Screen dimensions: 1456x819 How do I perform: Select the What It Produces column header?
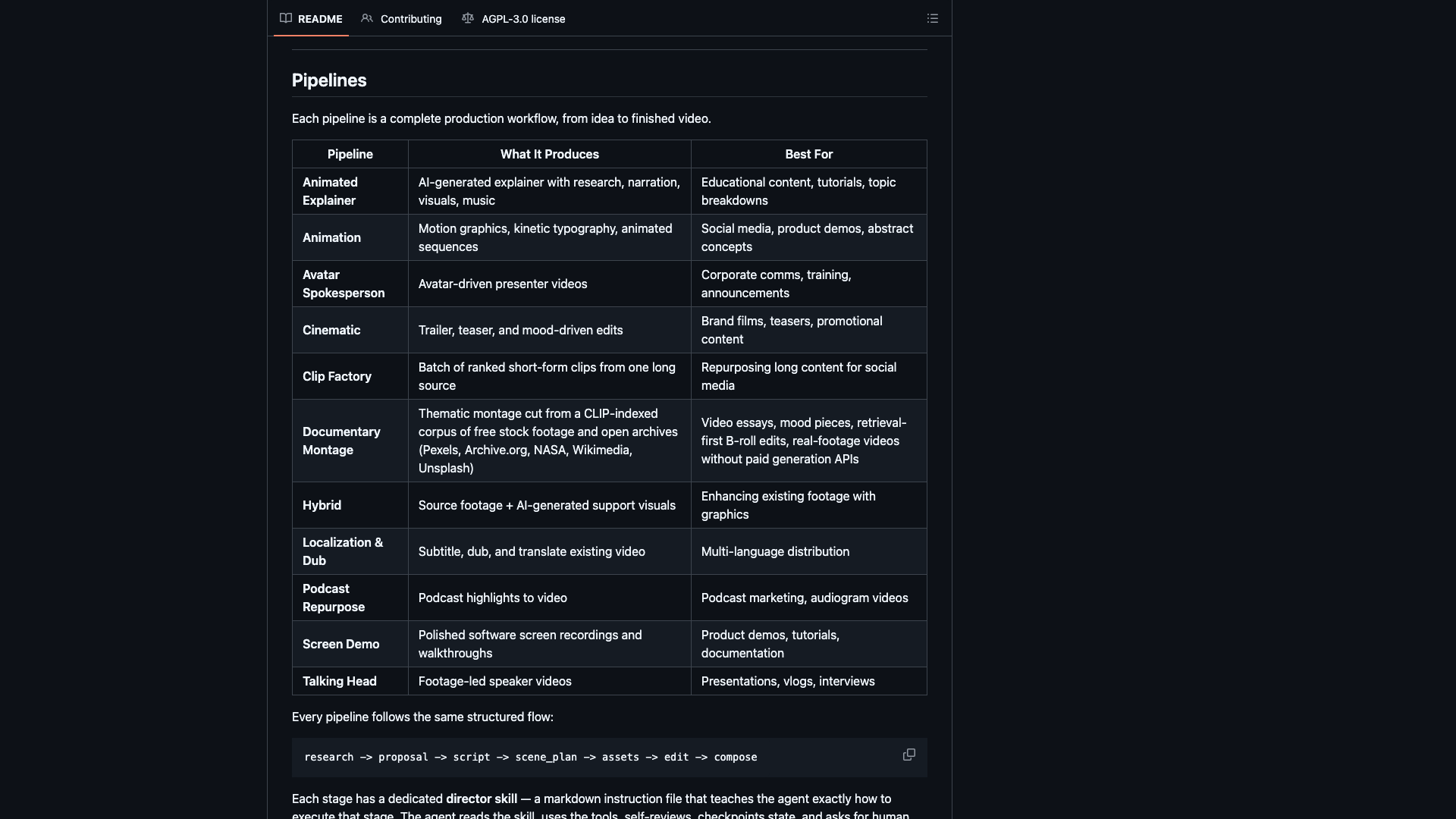pyautogui.click(x=550, y=154)
